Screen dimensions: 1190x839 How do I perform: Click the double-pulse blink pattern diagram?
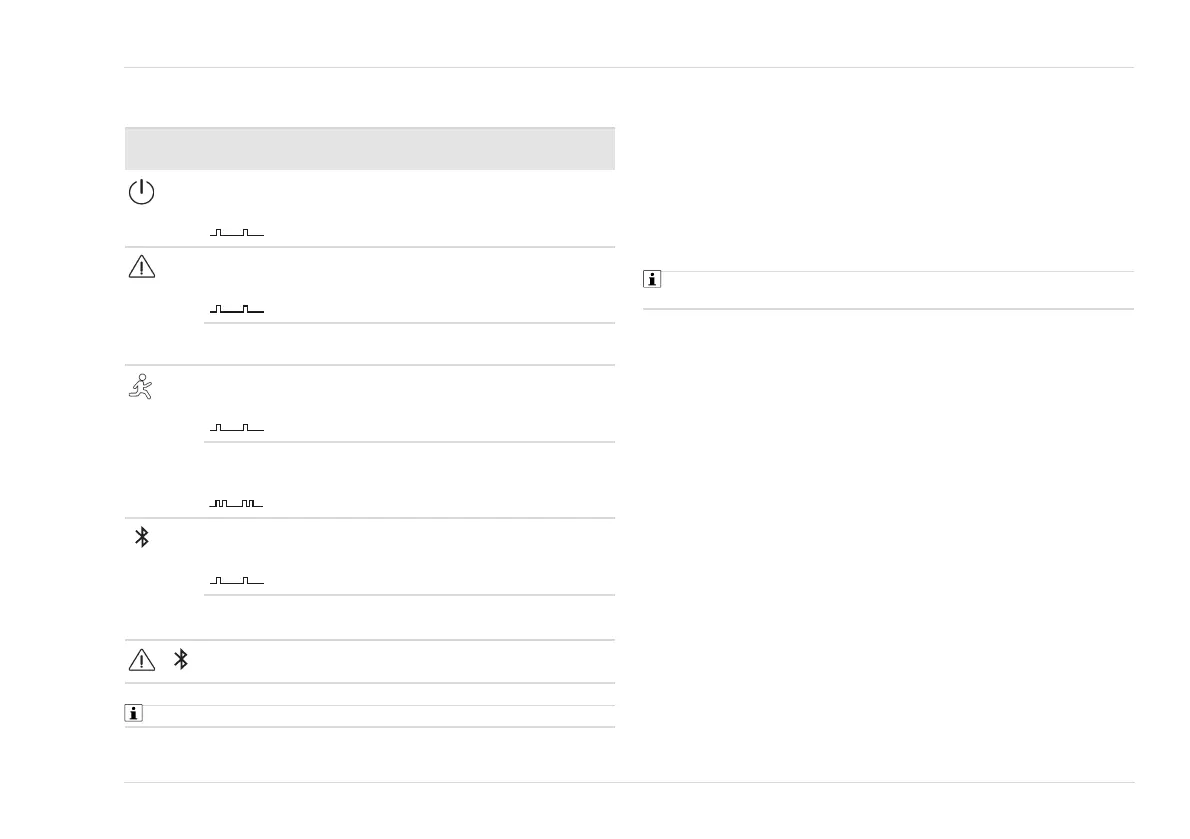[x=237, y=503]
